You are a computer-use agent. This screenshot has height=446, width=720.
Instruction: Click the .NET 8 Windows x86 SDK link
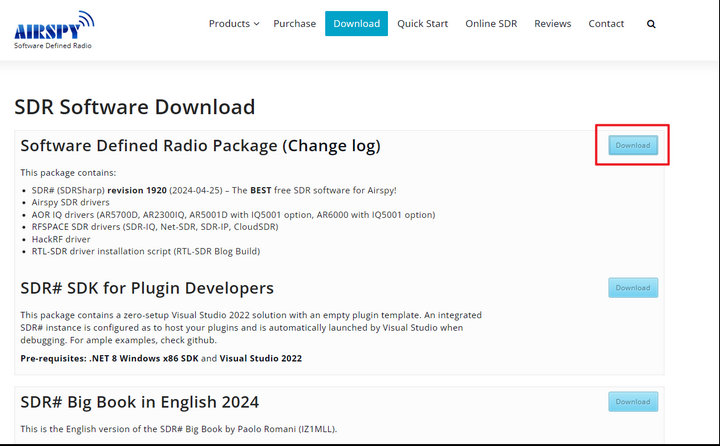144,358
